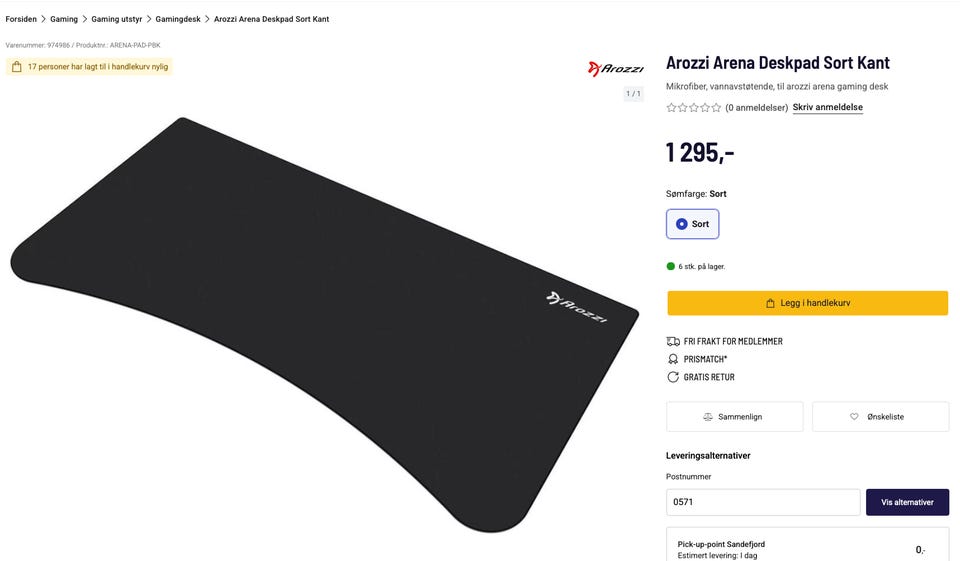Click the Sammenlign button
Viewport: 960px width, 561px height.
(x=734, y=417)
